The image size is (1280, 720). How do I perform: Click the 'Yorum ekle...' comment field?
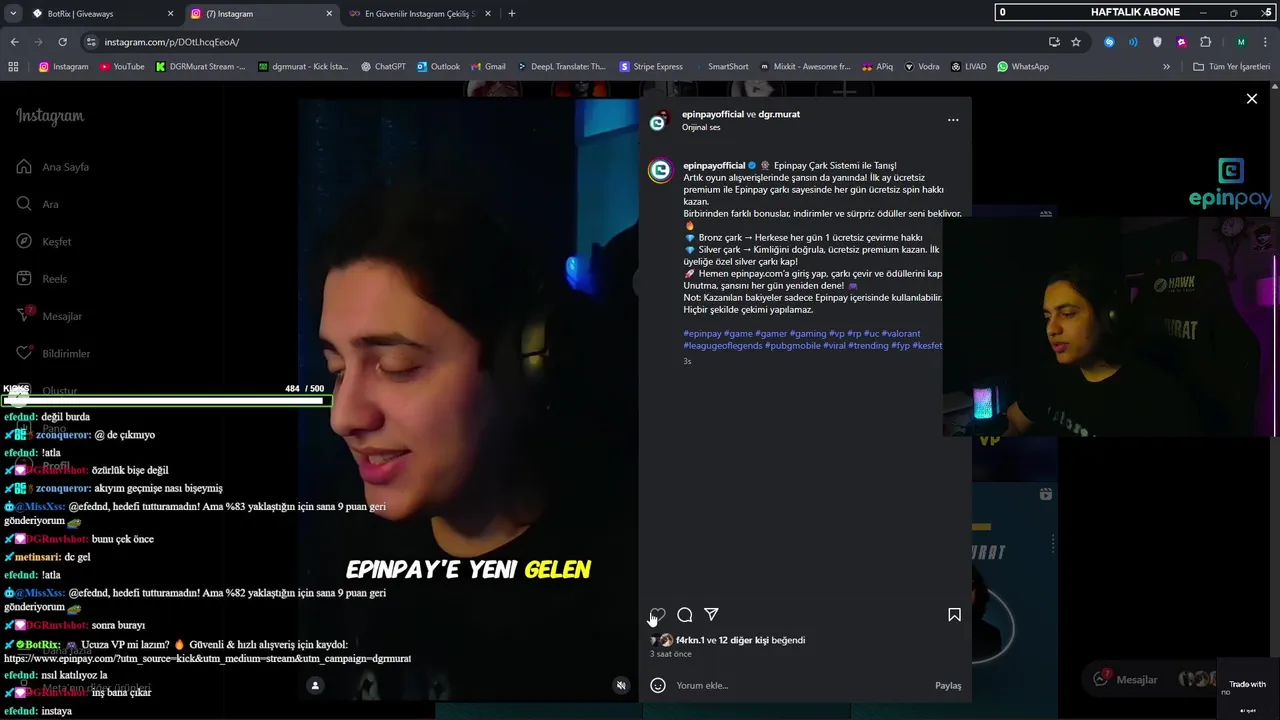(800, 685)
